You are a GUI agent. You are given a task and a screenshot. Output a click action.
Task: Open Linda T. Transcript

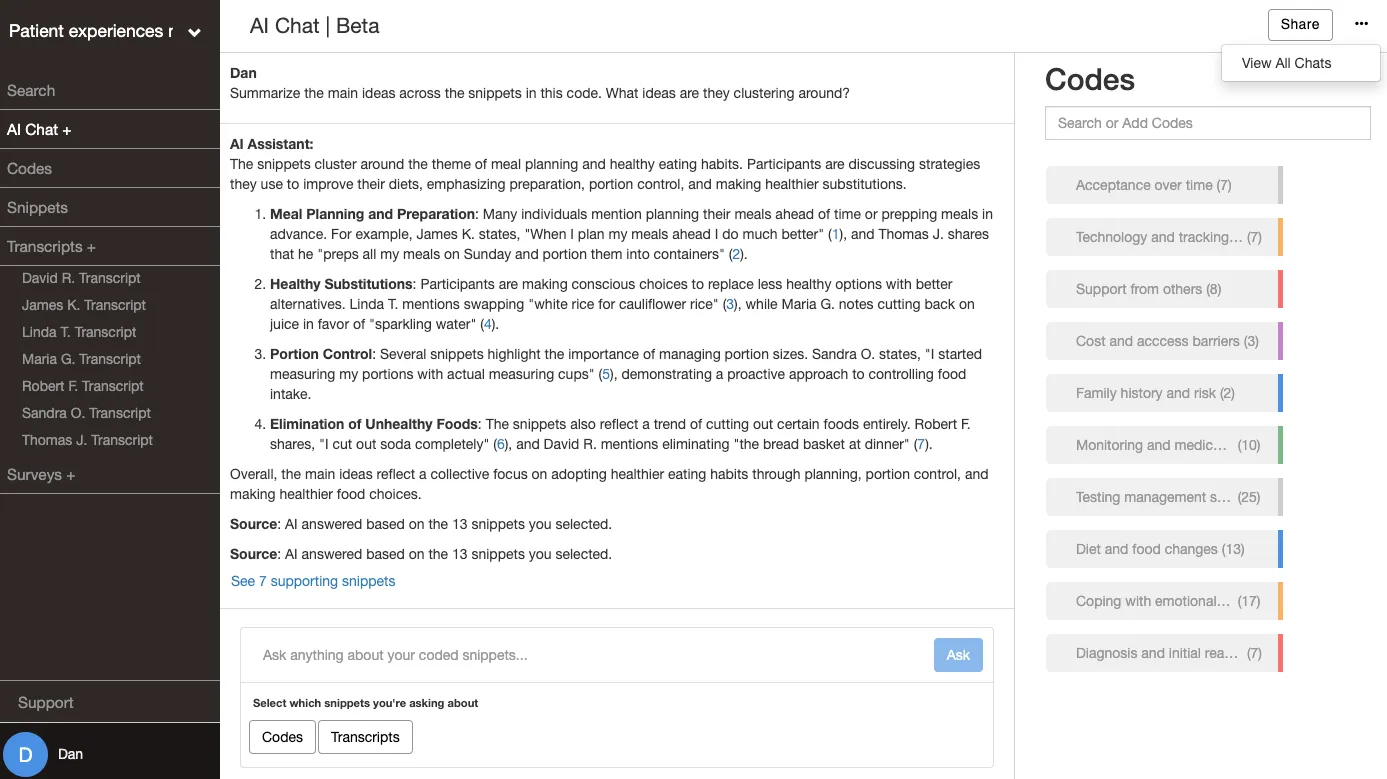coord(79,332)
